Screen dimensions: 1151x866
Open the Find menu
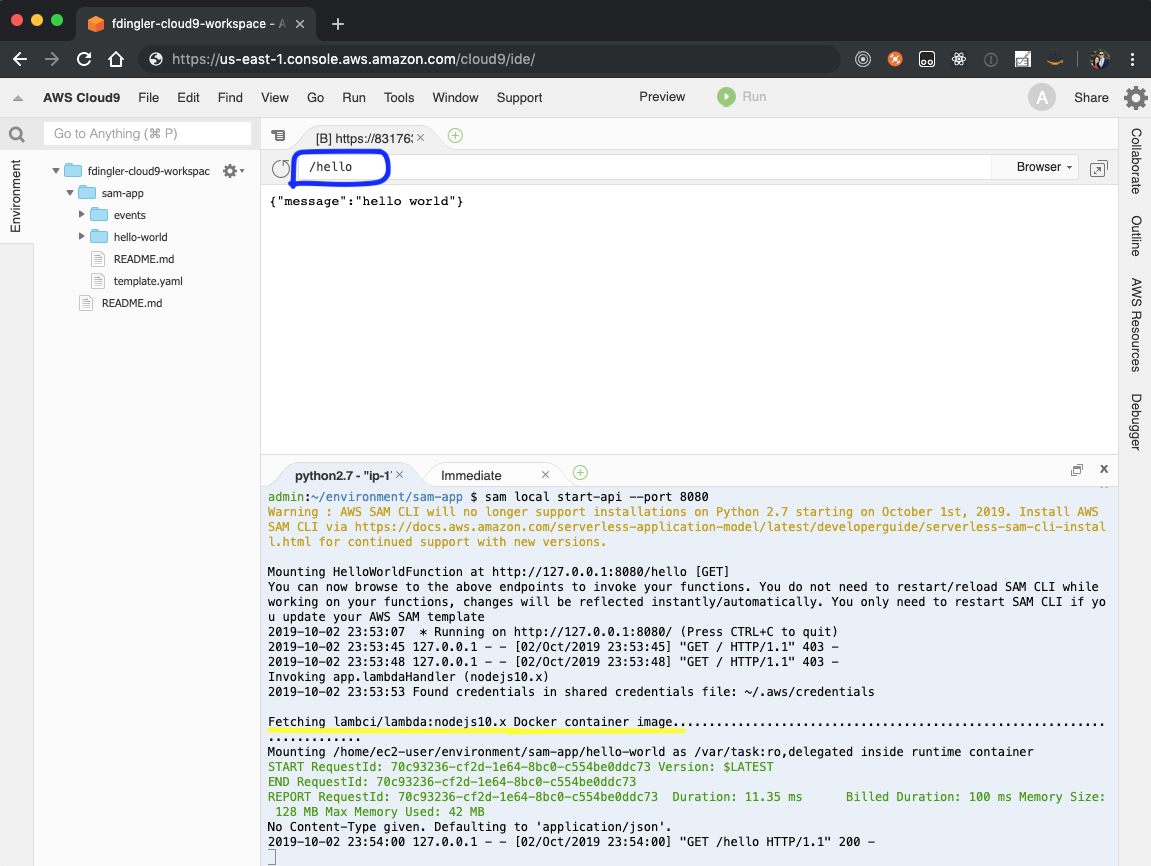(x=230, y=98)
